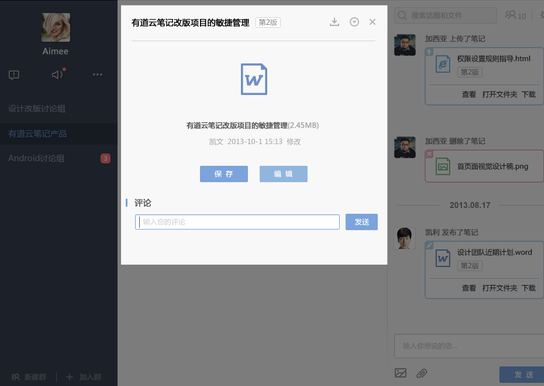Click 下载 on the 设计团队近期计划.word card
This screenshot has width=544, height=386.
click(x=529, y=288)
